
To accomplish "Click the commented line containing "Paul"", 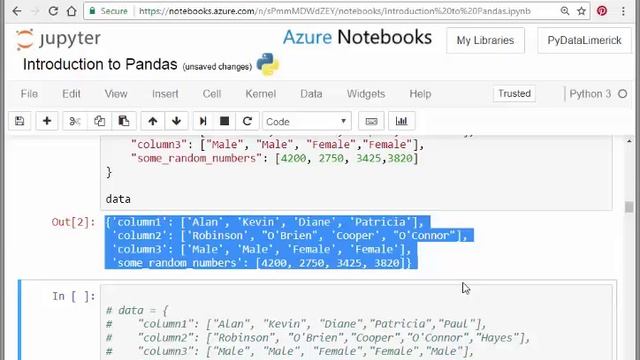I will pos(296,324).
